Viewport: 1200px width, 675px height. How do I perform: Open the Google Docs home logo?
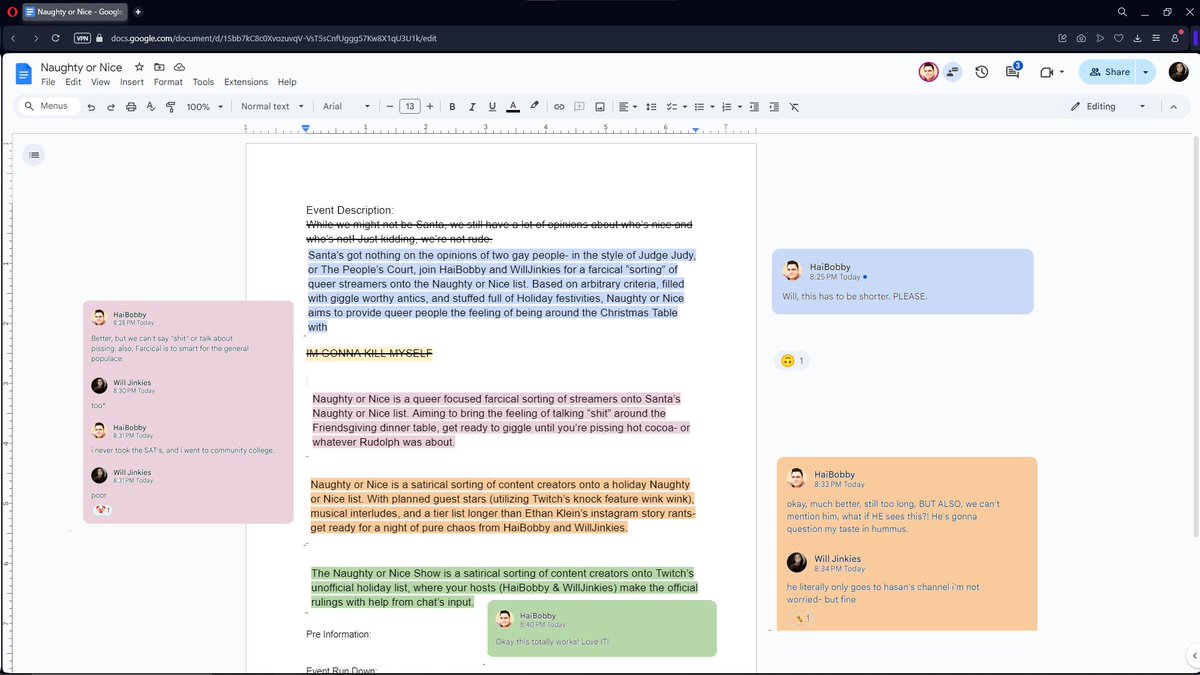(x=24, y=73)
